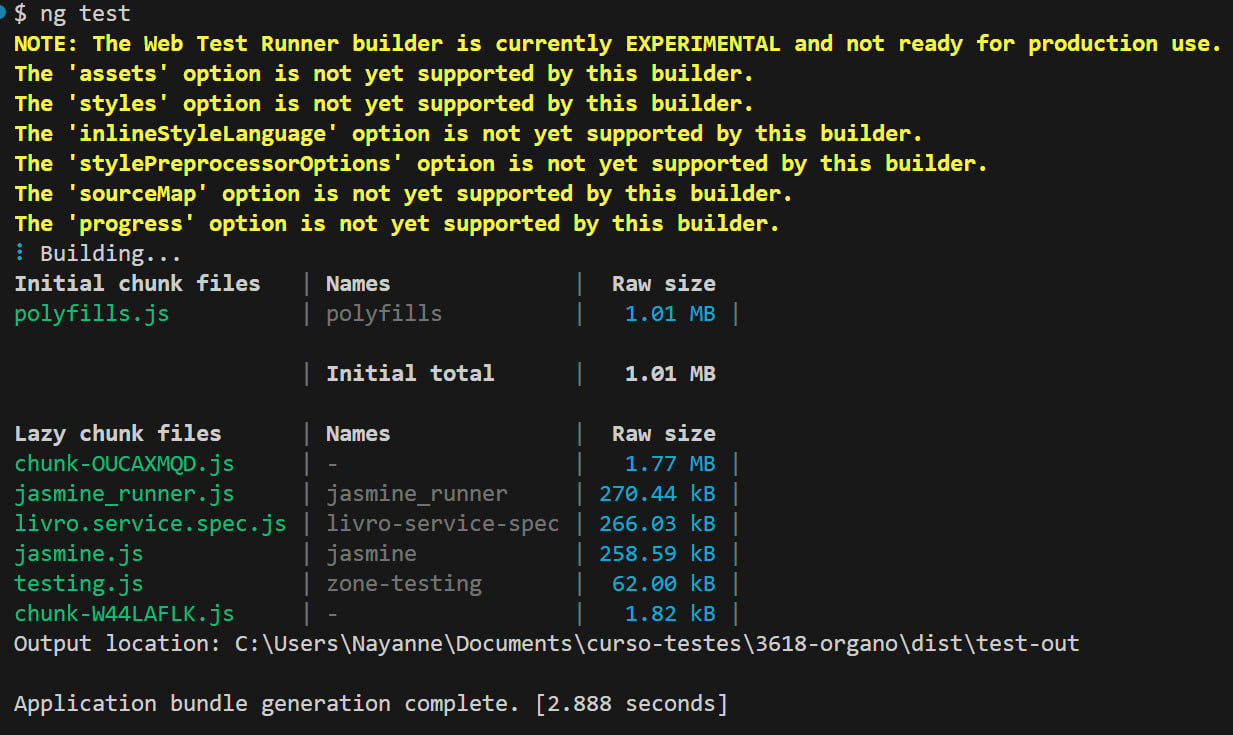Click the livro.service.spec.js file name
This screenshot has width=1233, height=735.
[x=150, y=524]
